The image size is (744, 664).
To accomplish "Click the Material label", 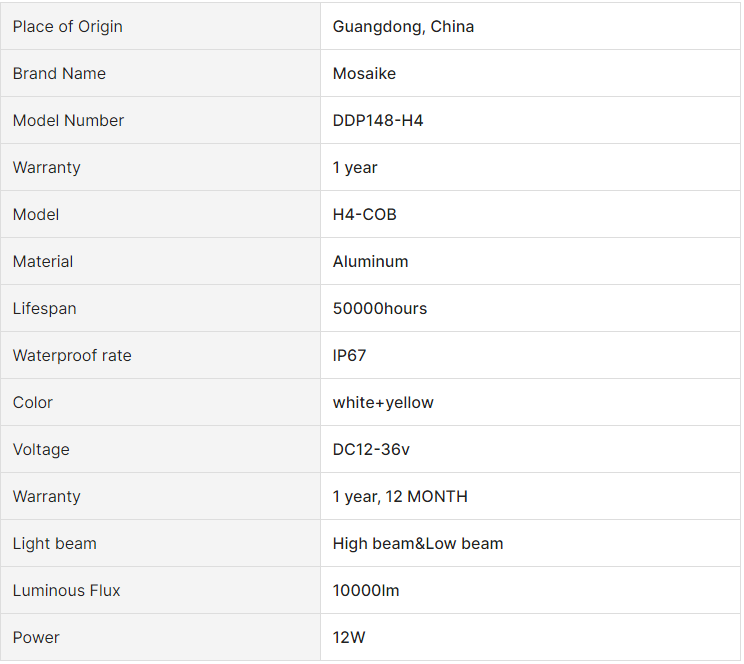I will point(43,262).
